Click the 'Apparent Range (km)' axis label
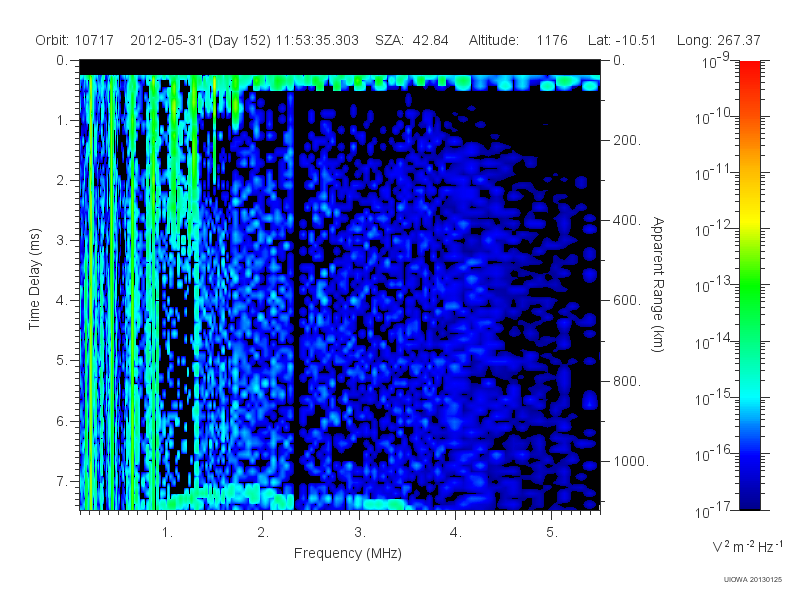 coord(658,284)
